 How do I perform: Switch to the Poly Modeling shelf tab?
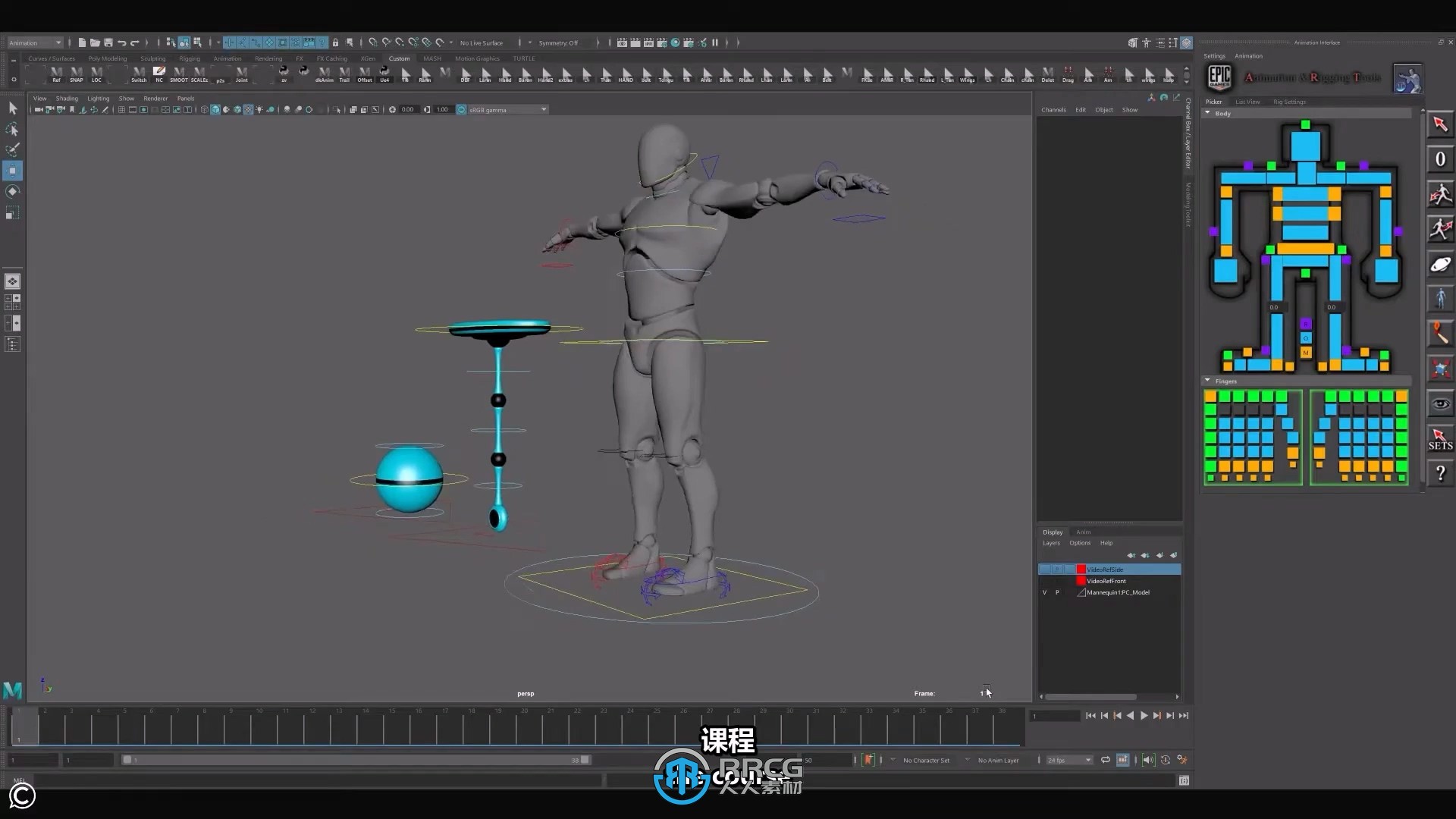108,58
